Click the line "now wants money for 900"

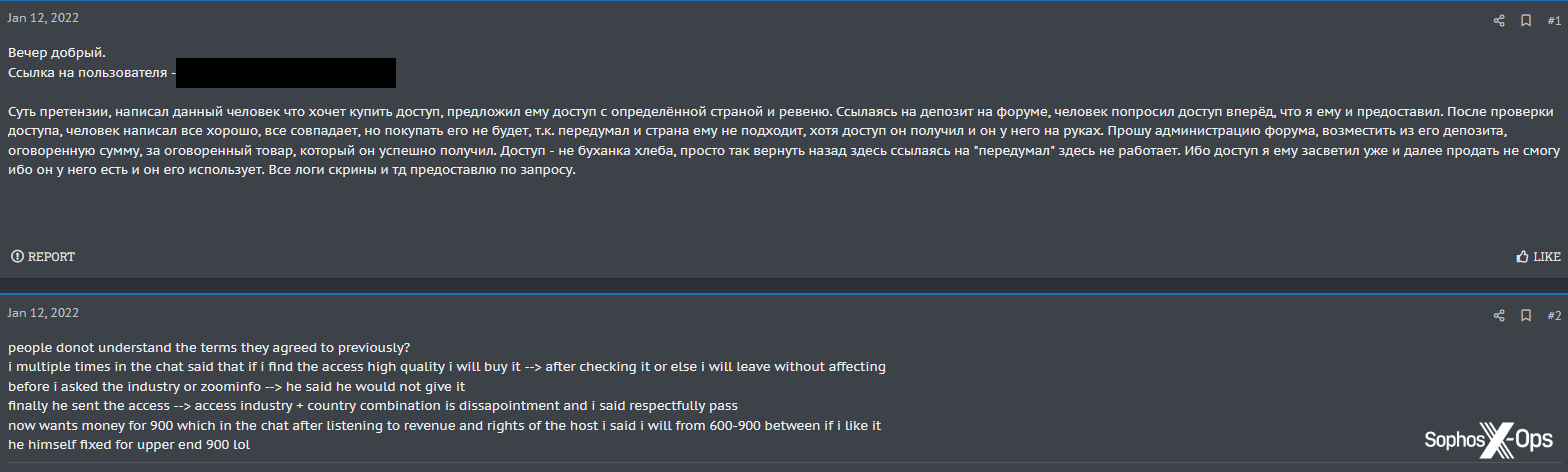(x=443, y=425)
